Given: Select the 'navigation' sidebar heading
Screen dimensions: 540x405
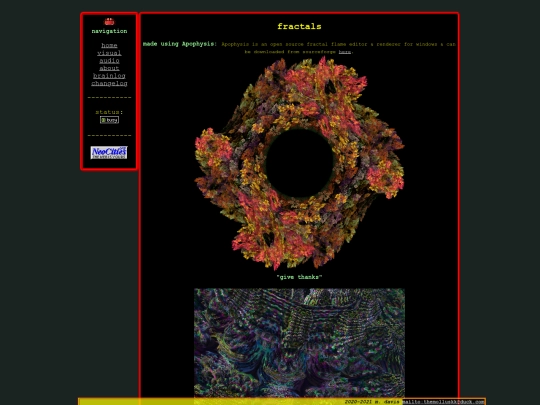Looking at the screenshot, I should pyautogui.click(x=109, y=31).
